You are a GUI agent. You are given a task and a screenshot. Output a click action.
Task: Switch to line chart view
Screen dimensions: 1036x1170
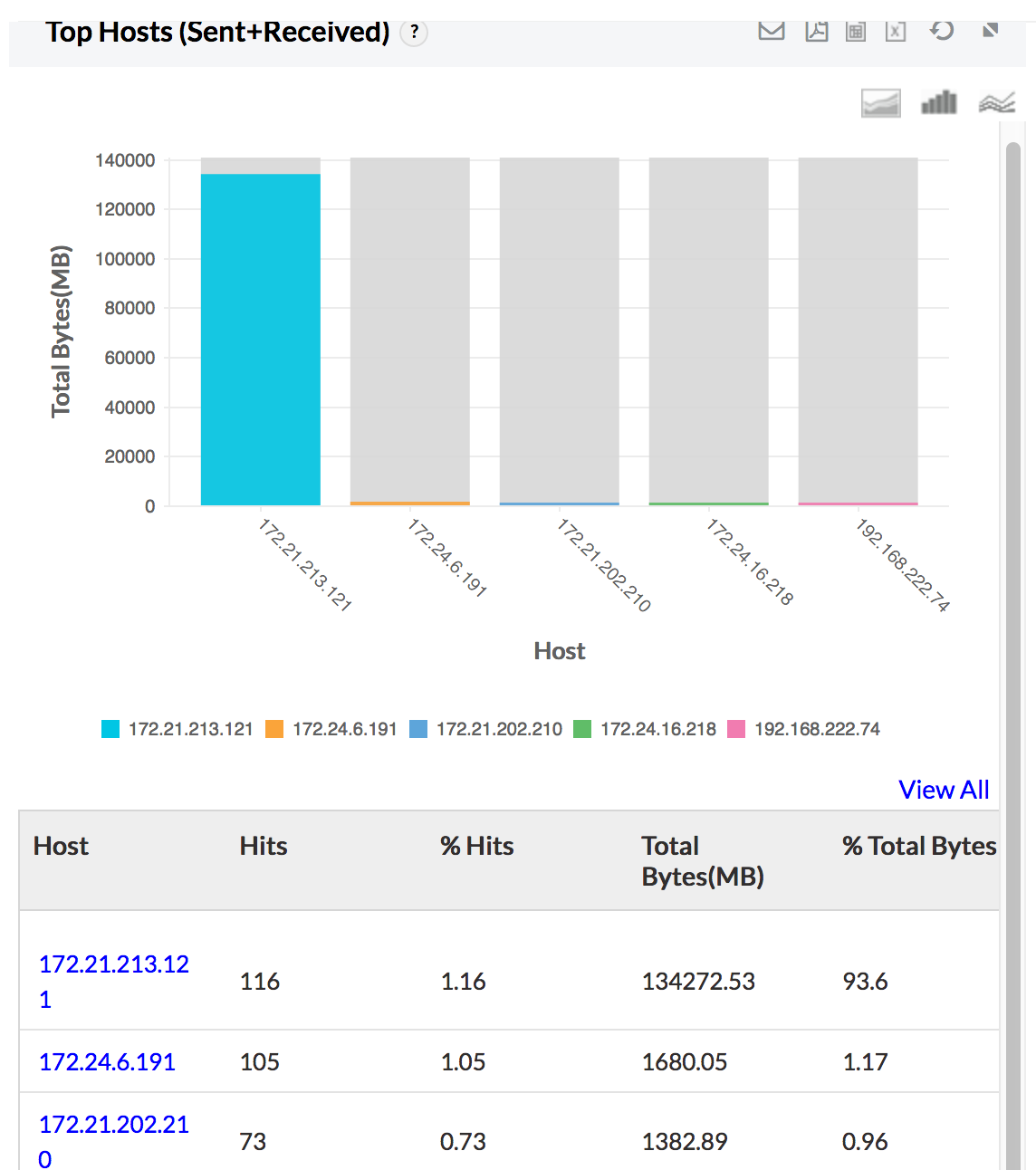pyautogui.click(x=996, y=103)
